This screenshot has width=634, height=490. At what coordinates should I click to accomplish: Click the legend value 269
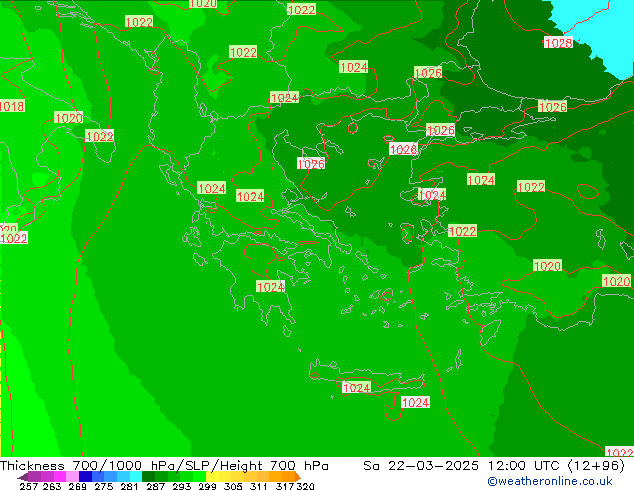(x=77, y=486)
